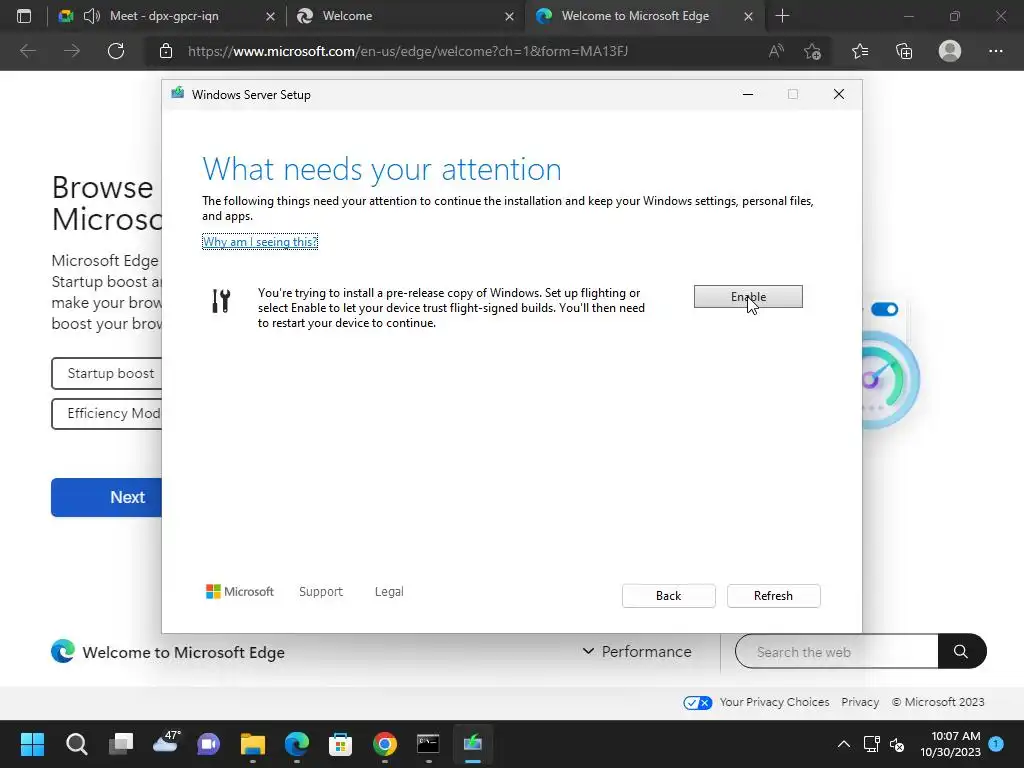Close the Welcome to Microsoft Edge tab
Image resolution: width=1024 pixels, height=768 pixels.
coord(748,16)
